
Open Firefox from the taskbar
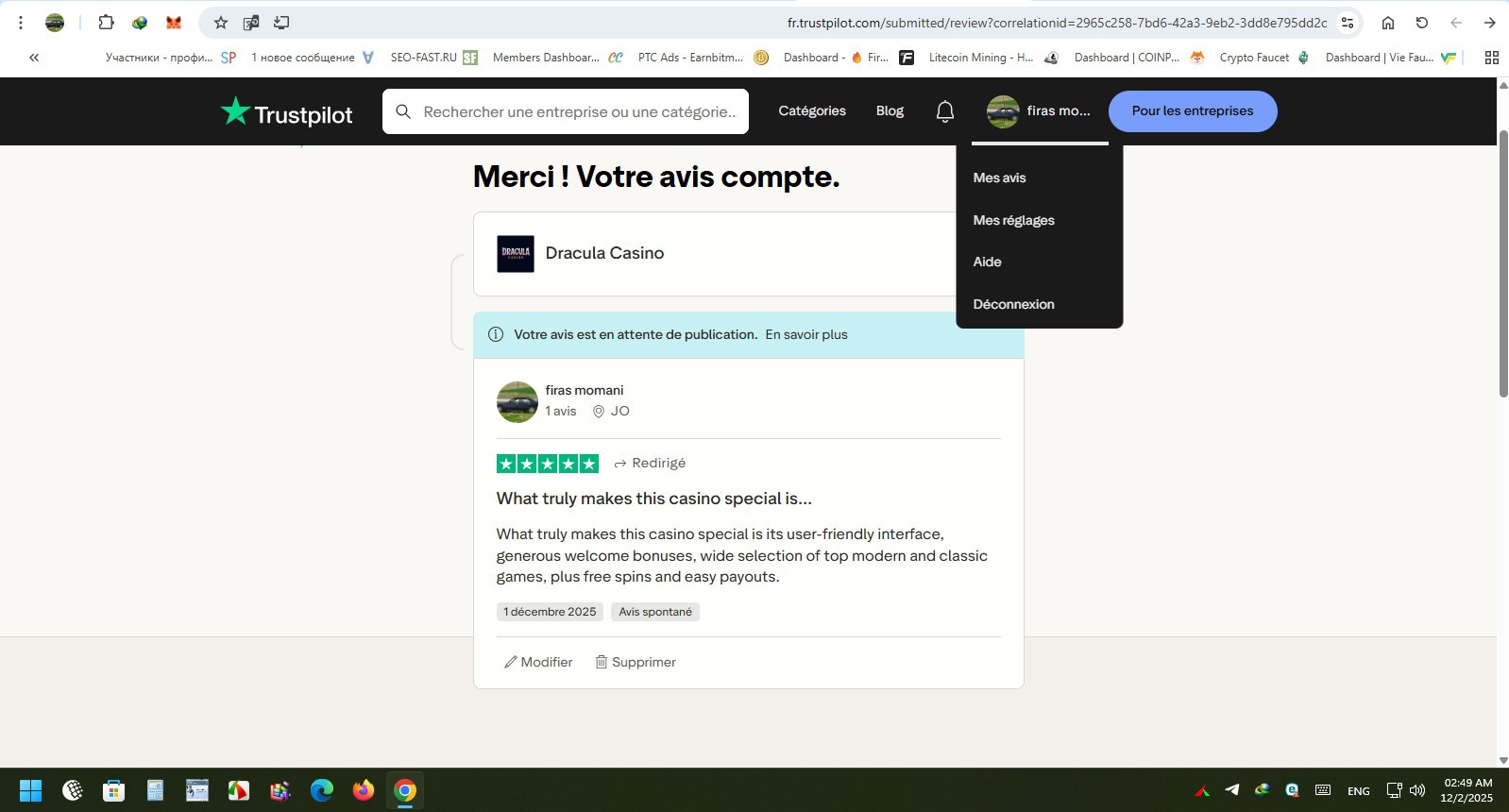point(364,790)
